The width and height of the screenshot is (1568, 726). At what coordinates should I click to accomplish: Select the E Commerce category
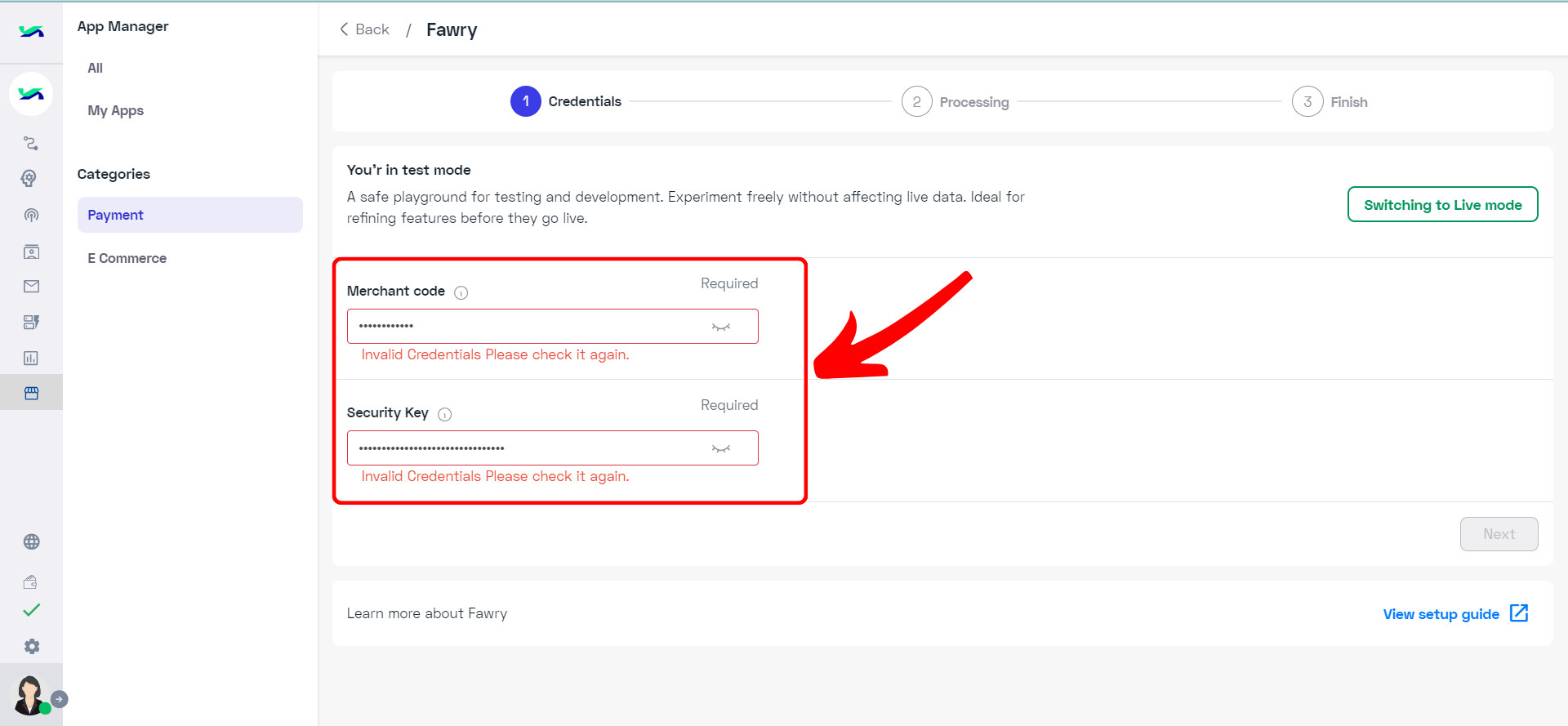(127, 258)
